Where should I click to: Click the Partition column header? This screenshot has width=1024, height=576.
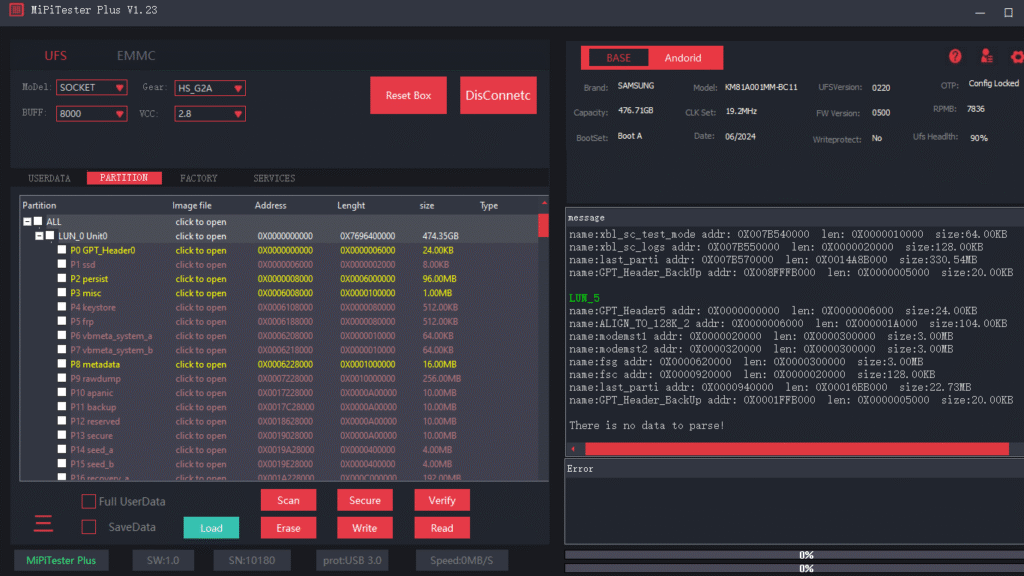39,205
